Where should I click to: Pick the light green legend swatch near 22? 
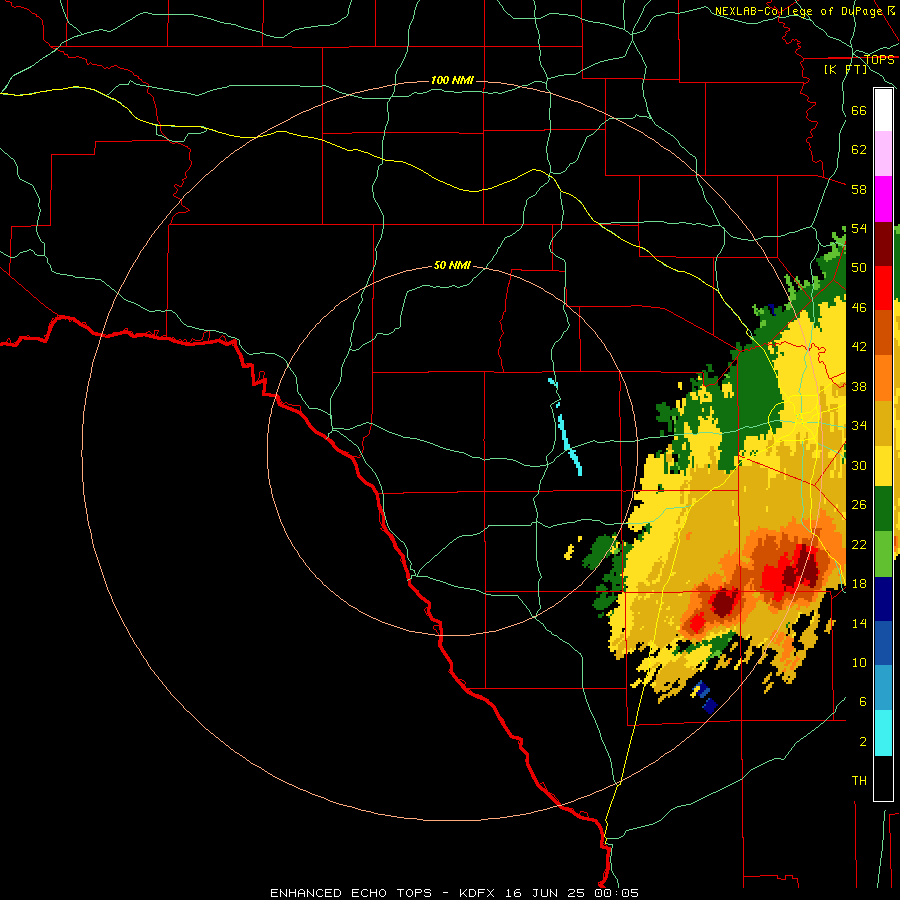(x=883, y=554)
